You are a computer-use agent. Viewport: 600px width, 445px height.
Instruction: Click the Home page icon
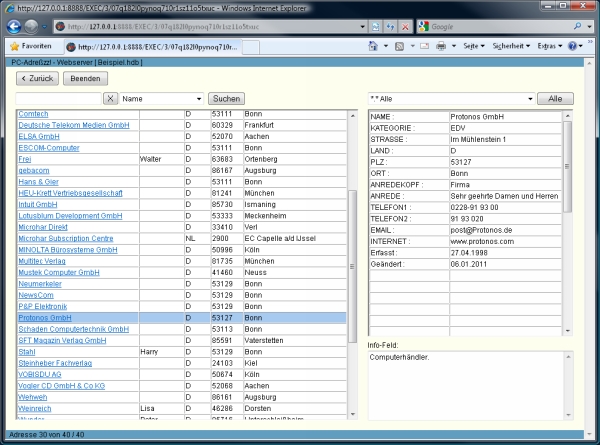click(373, 46)
